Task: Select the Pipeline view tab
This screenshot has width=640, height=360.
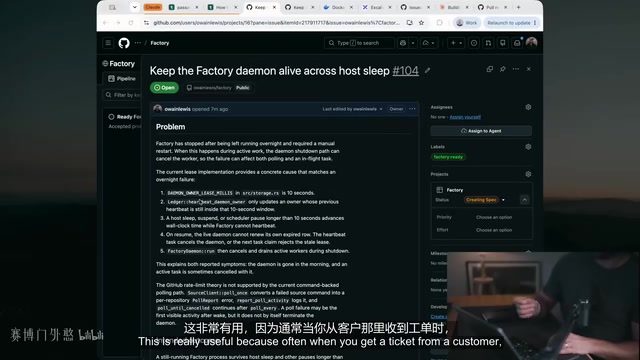Action: coord(122,78)
